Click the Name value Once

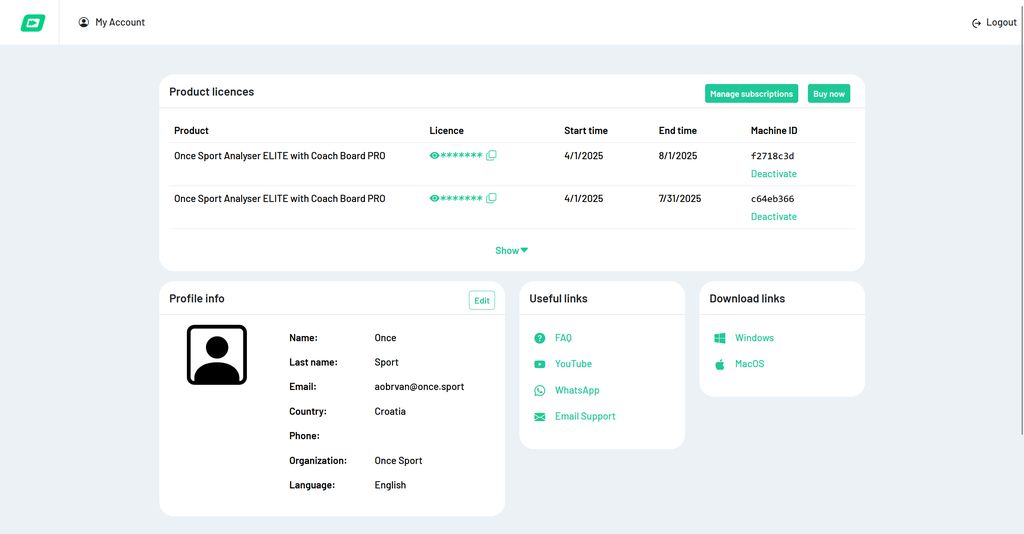point(385,338)
